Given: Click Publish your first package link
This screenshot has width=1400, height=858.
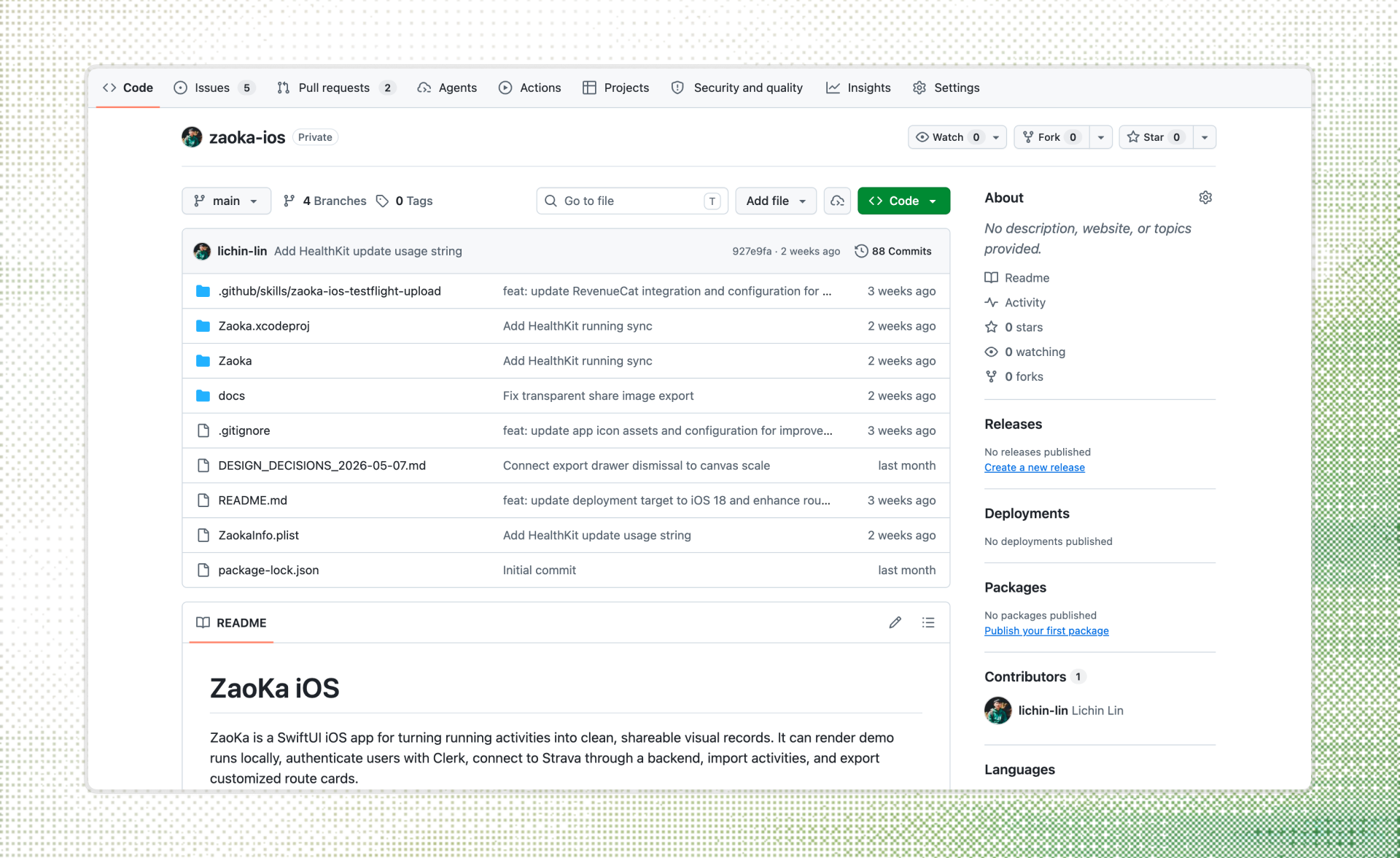Looking at the screenshot, I should click(x=1046, y=631).
